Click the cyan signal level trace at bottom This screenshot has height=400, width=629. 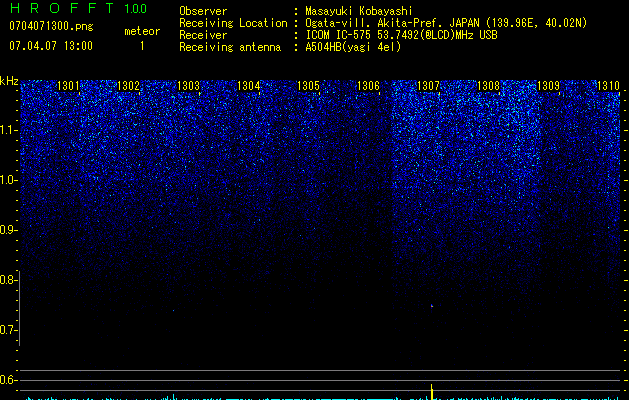tap(321, 398)
